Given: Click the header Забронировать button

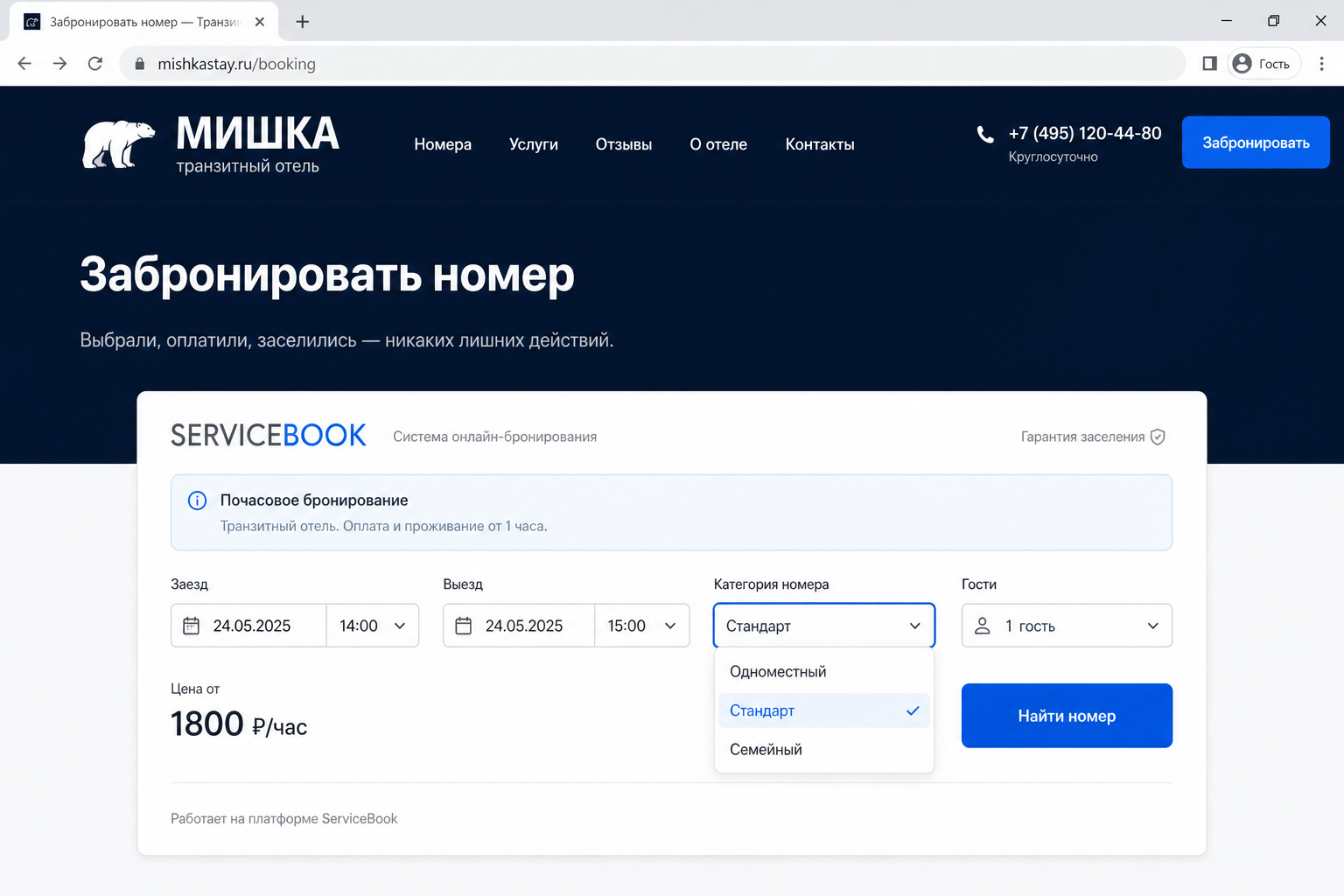Looking at the screenshot, I should pyautogui.click(x=1256, y=142).
